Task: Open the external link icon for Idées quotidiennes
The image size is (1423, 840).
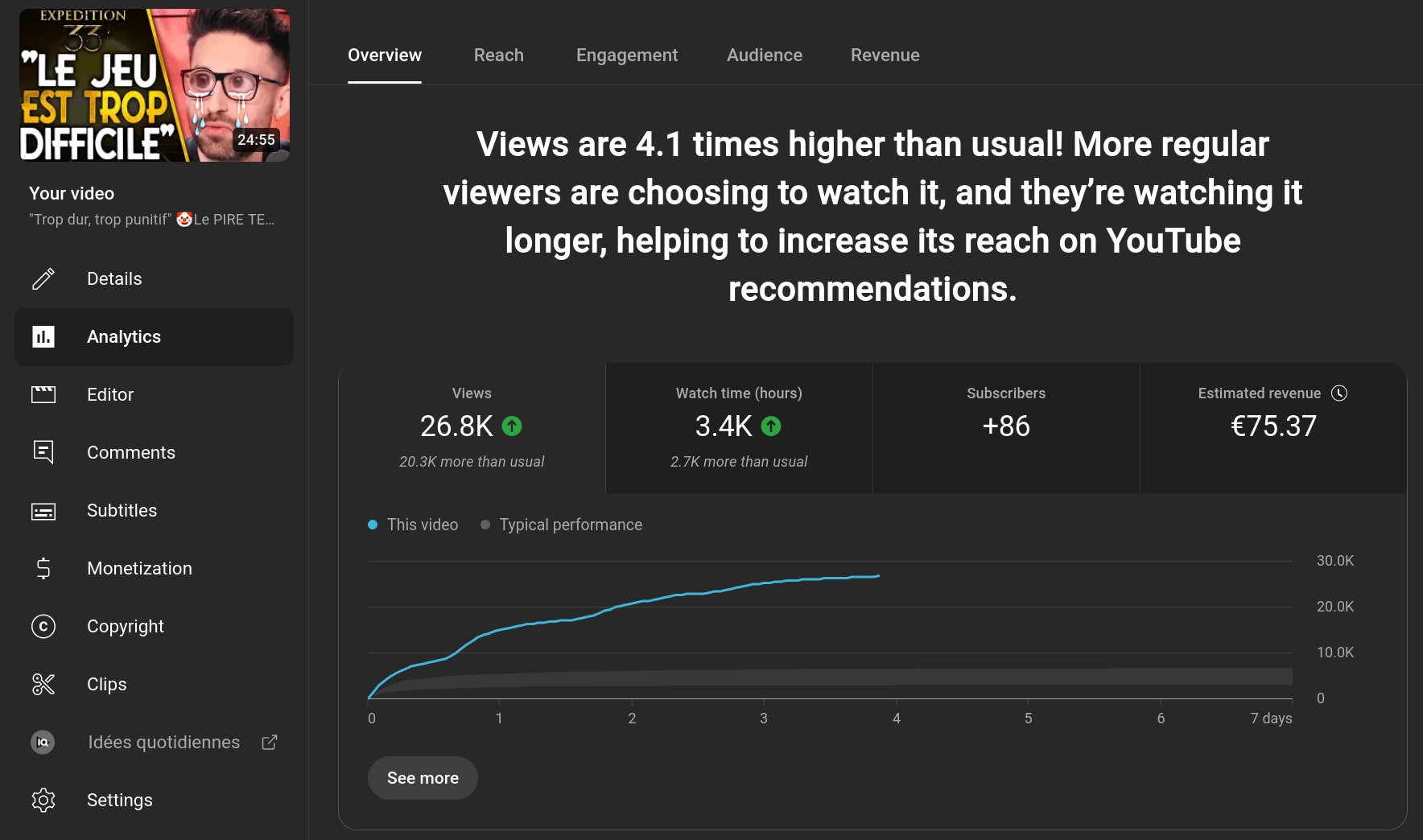Action: [270, 742]
